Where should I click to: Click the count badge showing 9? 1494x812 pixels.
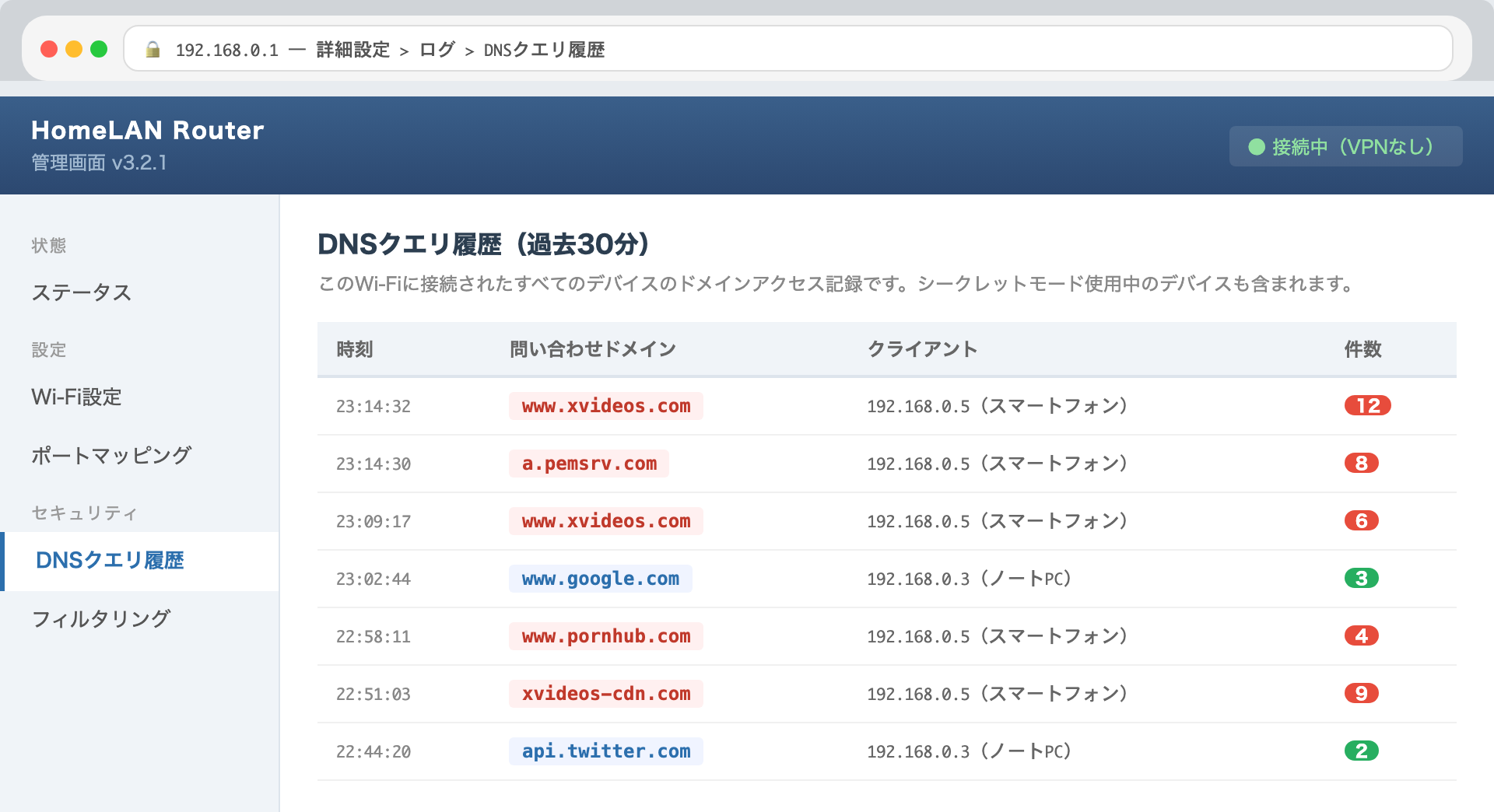(1362, 694)
